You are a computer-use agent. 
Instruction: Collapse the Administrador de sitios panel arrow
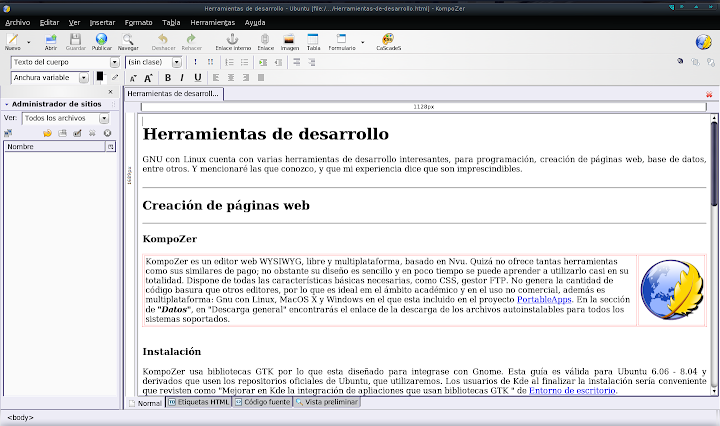coord(6,105)
